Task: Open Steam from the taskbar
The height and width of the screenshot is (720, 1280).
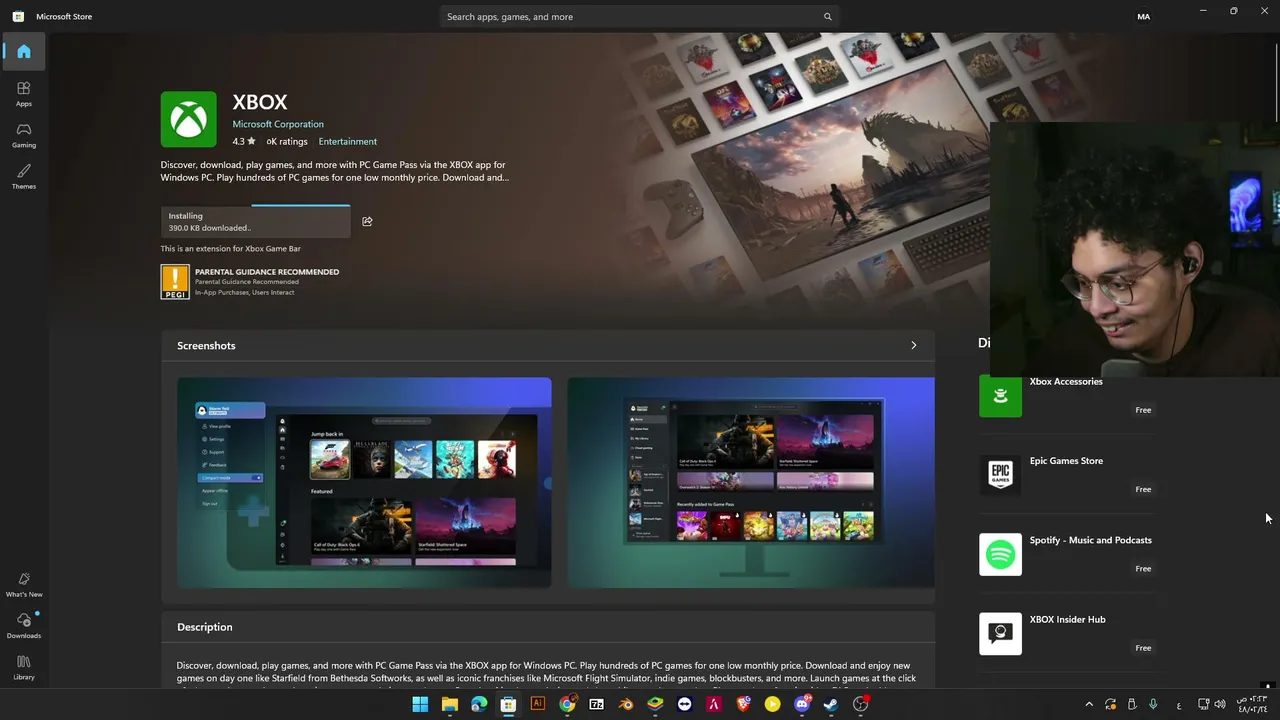Action: (831, 704)
